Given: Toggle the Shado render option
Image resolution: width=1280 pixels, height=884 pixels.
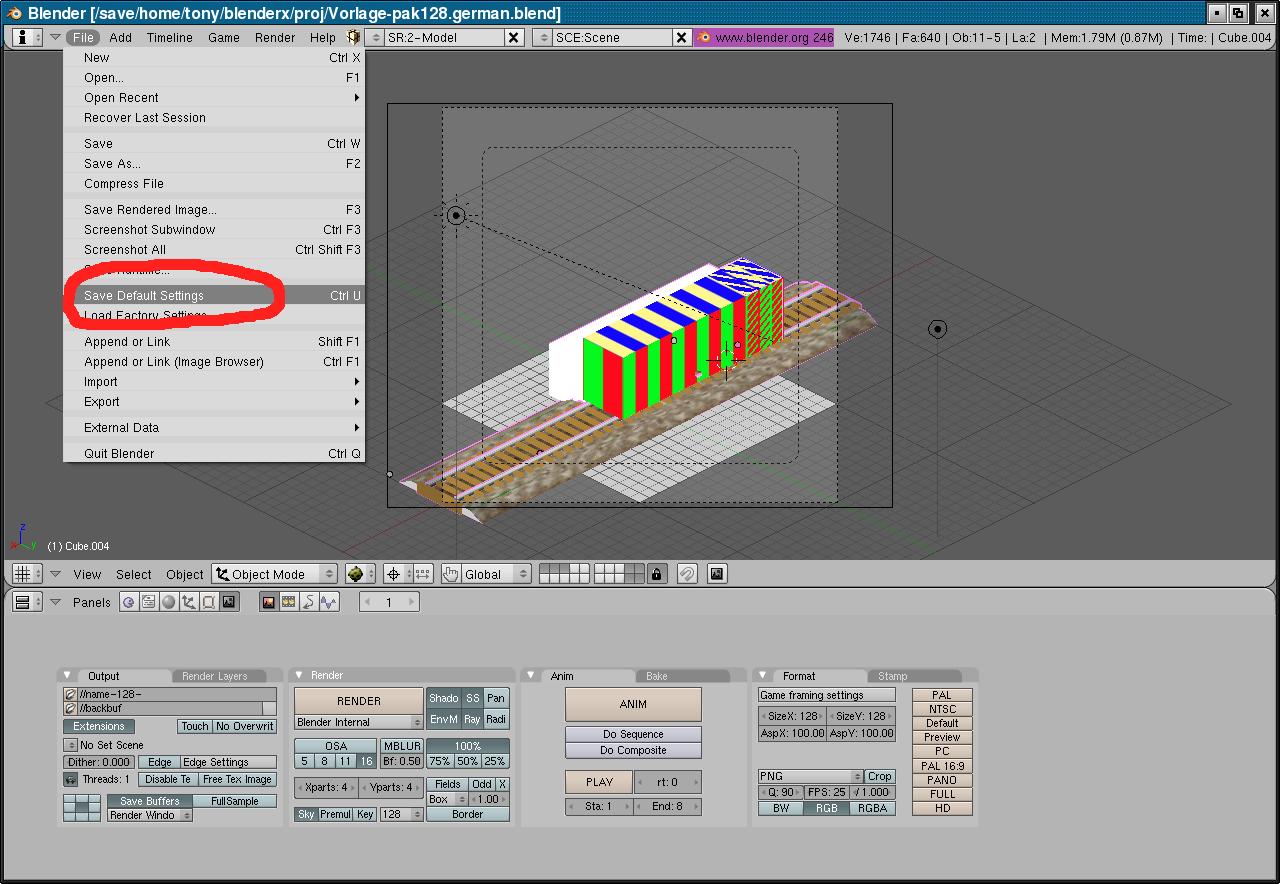Looking at the screenshot, I should tap(443, 698).
